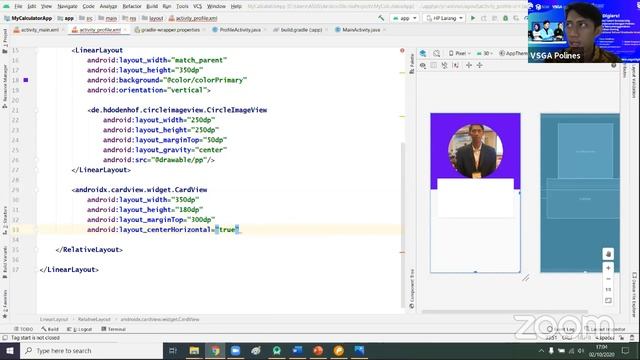
Task: Open the Build tool window button at bottom
Action: pyautogui.click(x=50, y=329)
